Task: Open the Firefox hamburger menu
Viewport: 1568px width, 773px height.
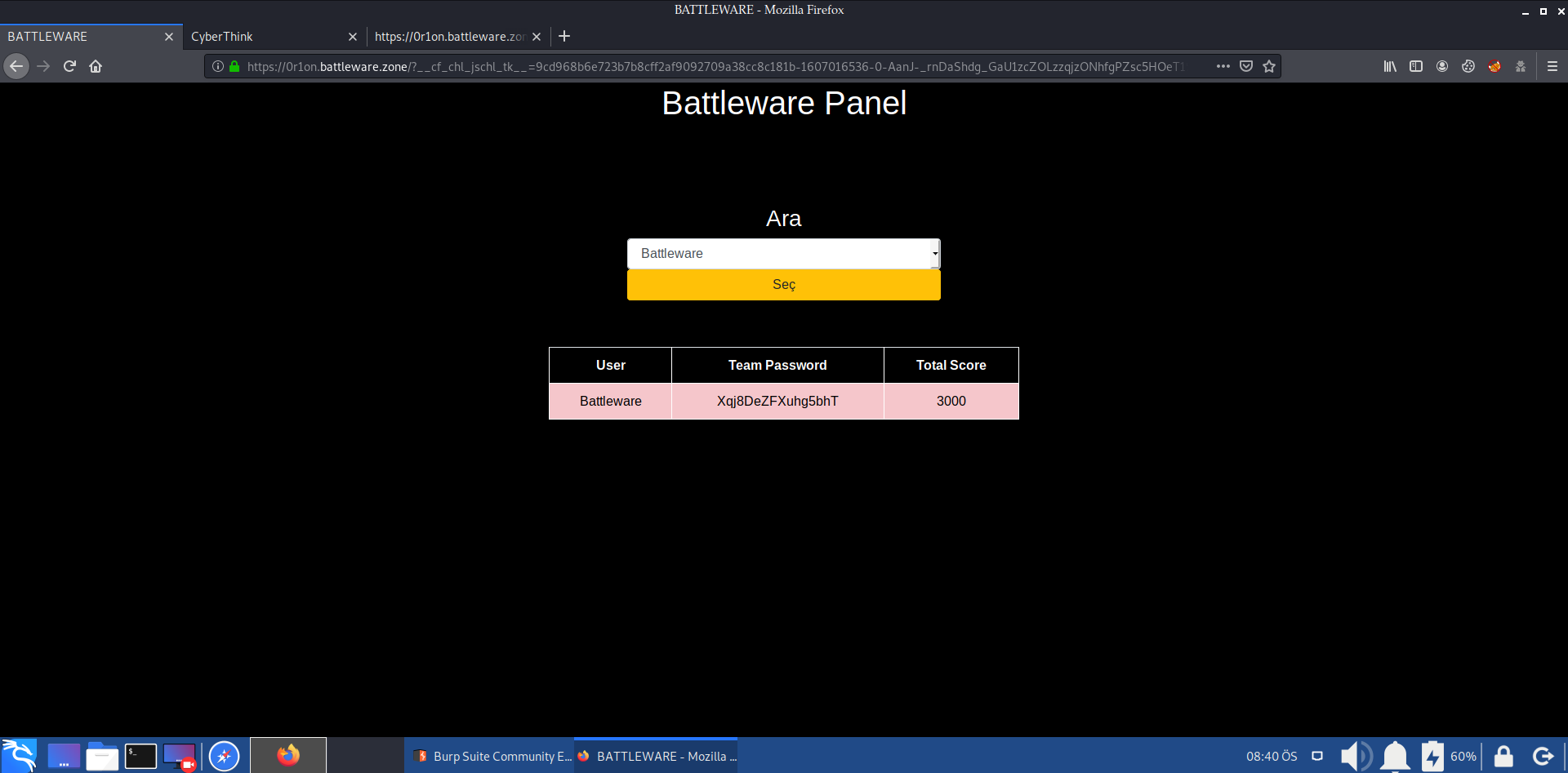Action: click(1552, 66)
